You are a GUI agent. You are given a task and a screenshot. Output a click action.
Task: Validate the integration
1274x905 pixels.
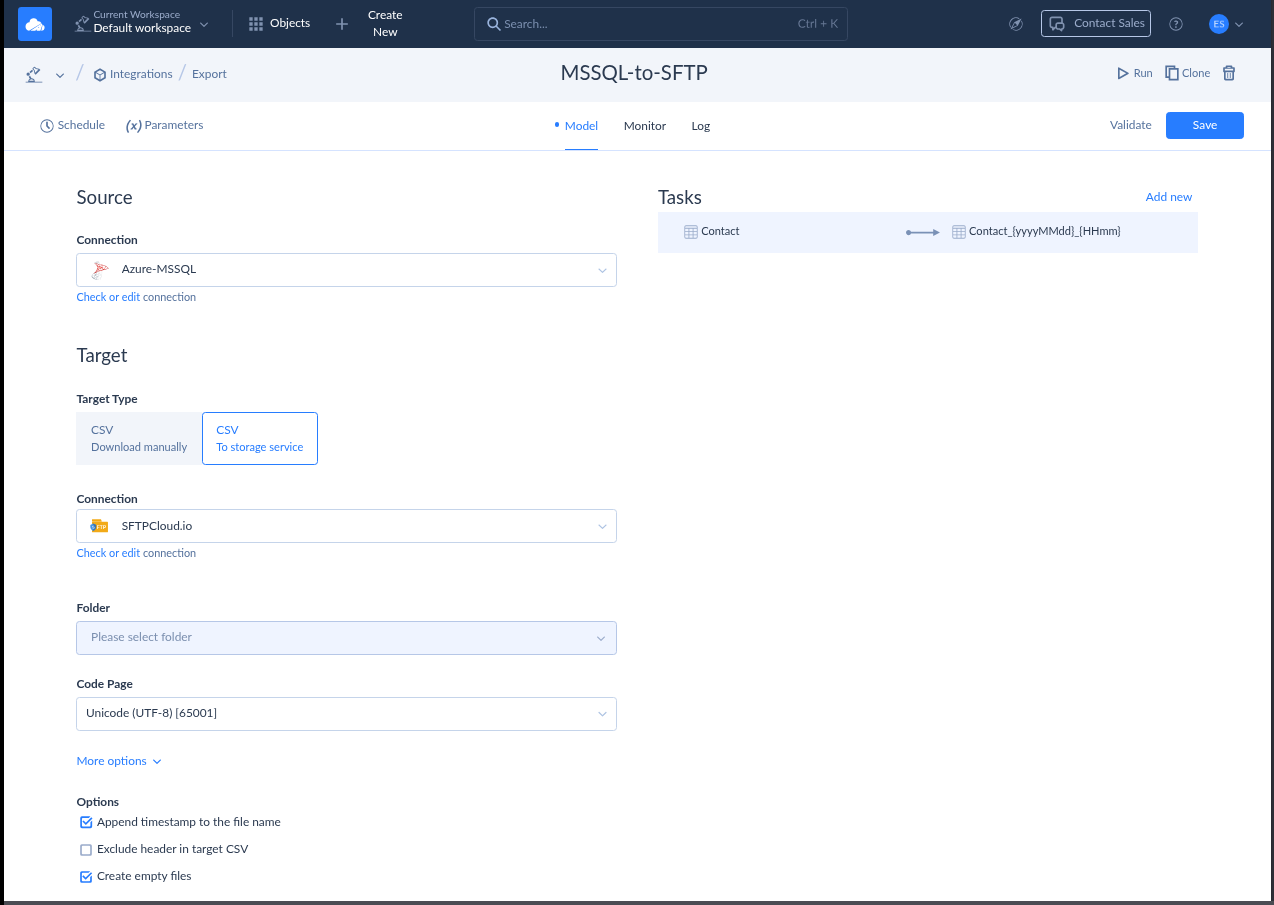pos(1130,125)
